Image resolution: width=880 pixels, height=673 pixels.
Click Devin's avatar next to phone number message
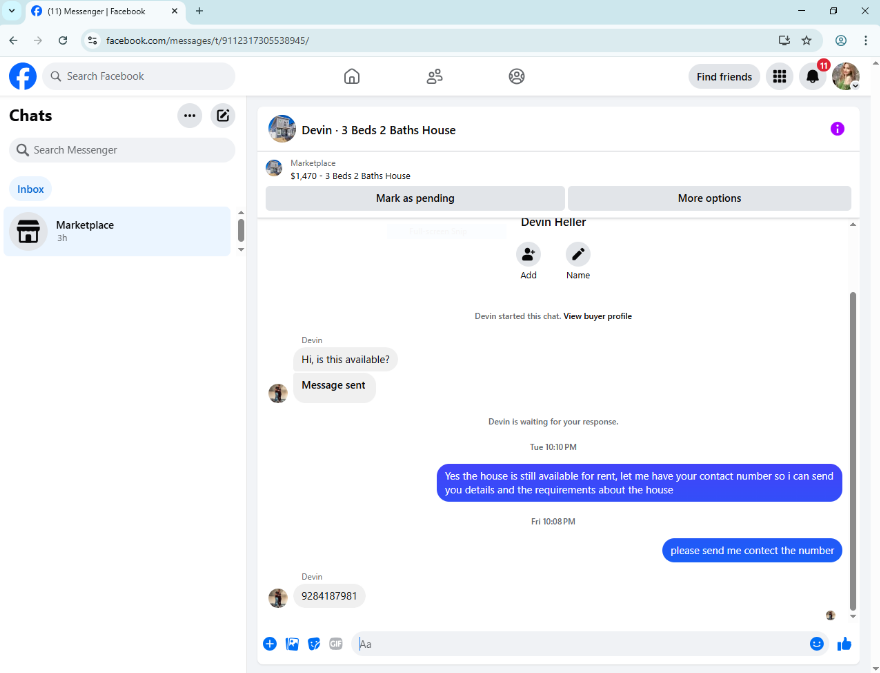[278, 598]
